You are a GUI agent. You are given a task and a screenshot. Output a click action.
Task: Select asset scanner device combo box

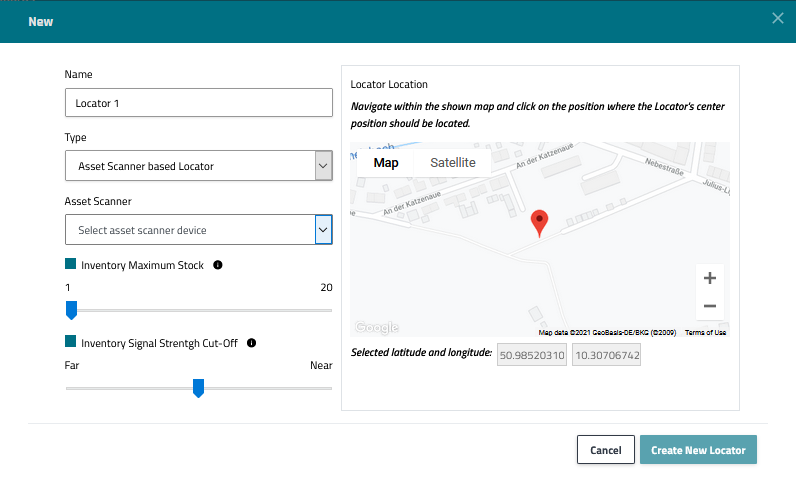click(190, 230)
